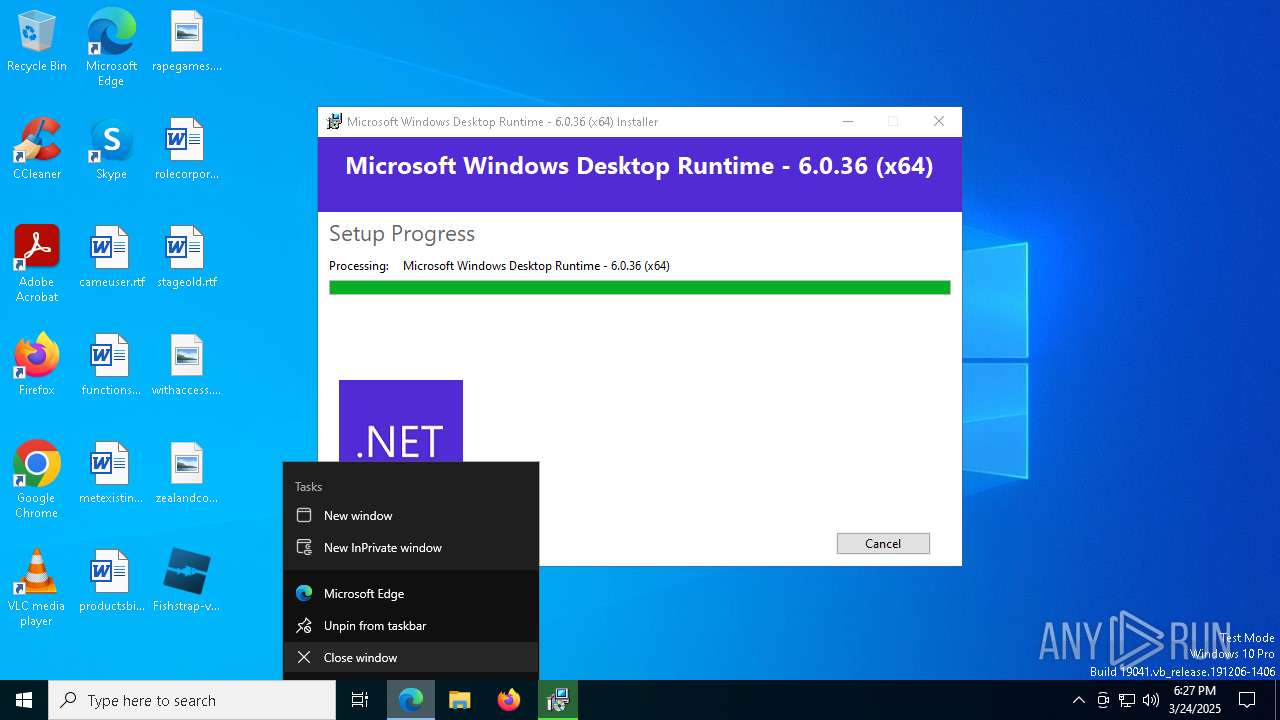Open the network status tray icon

(1127, 700)
